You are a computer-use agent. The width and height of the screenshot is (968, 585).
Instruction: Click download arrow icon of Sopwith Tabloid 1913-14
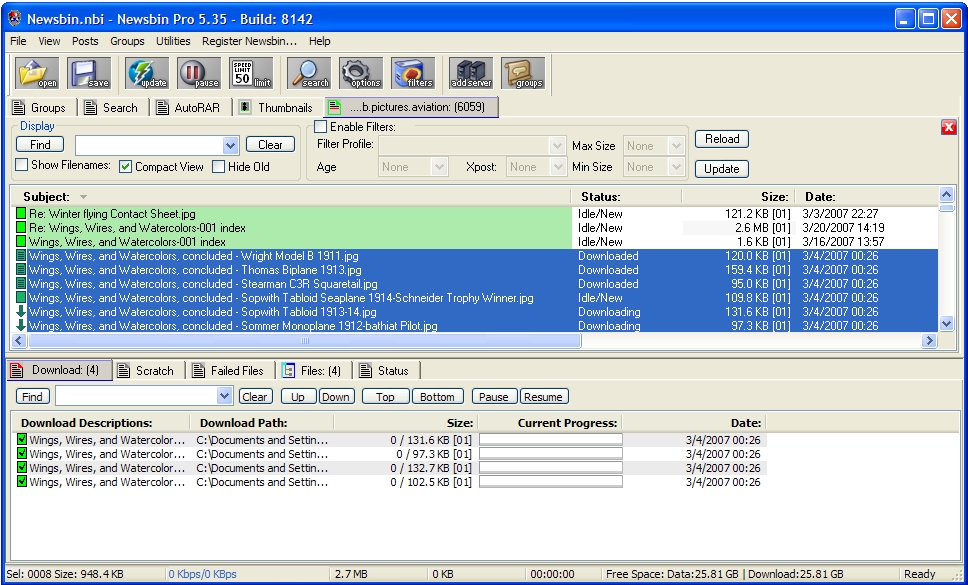[x=20, y=311]
